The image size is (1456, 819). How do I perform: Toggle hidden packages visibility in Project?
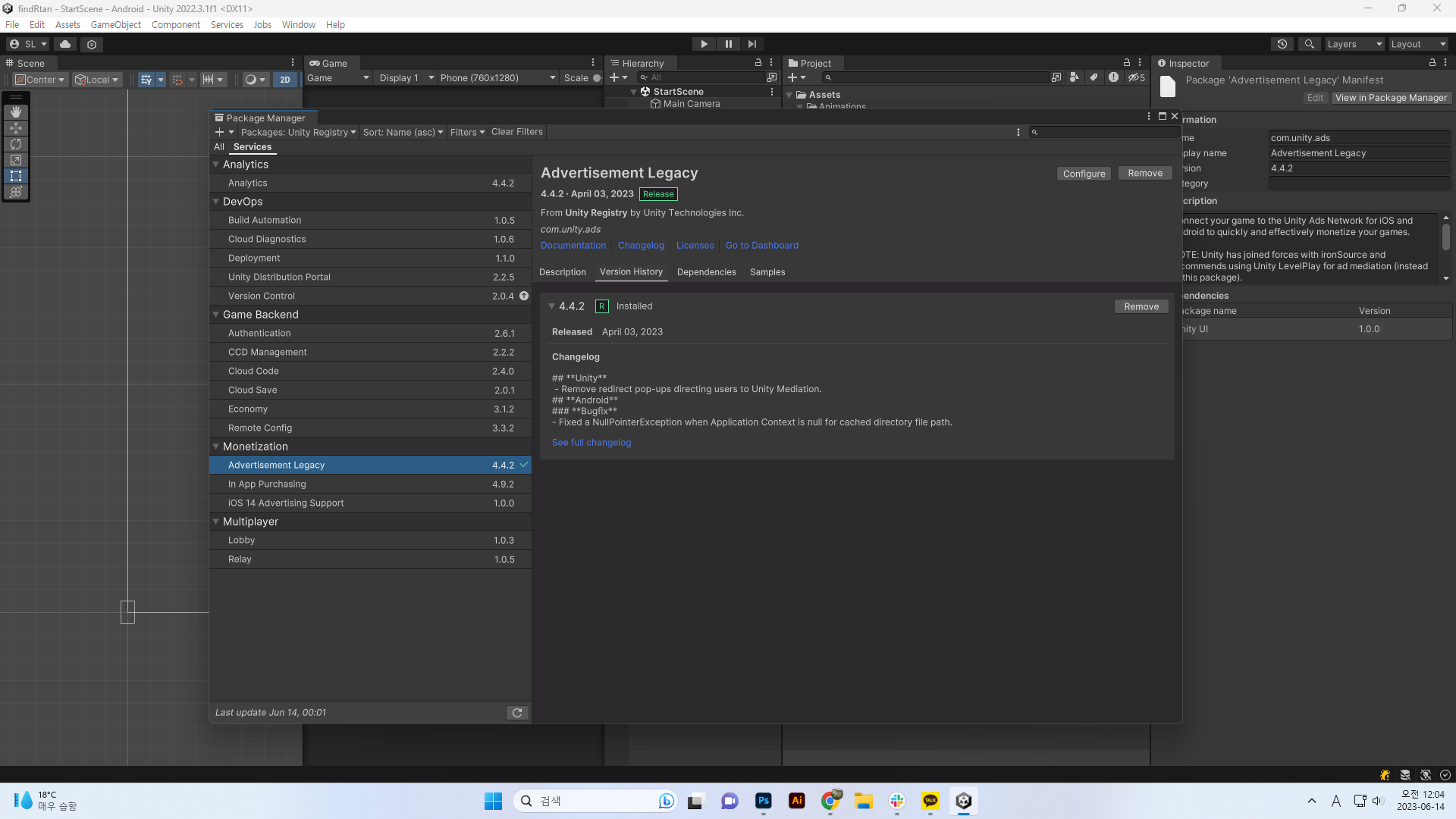coord(1136,77)
